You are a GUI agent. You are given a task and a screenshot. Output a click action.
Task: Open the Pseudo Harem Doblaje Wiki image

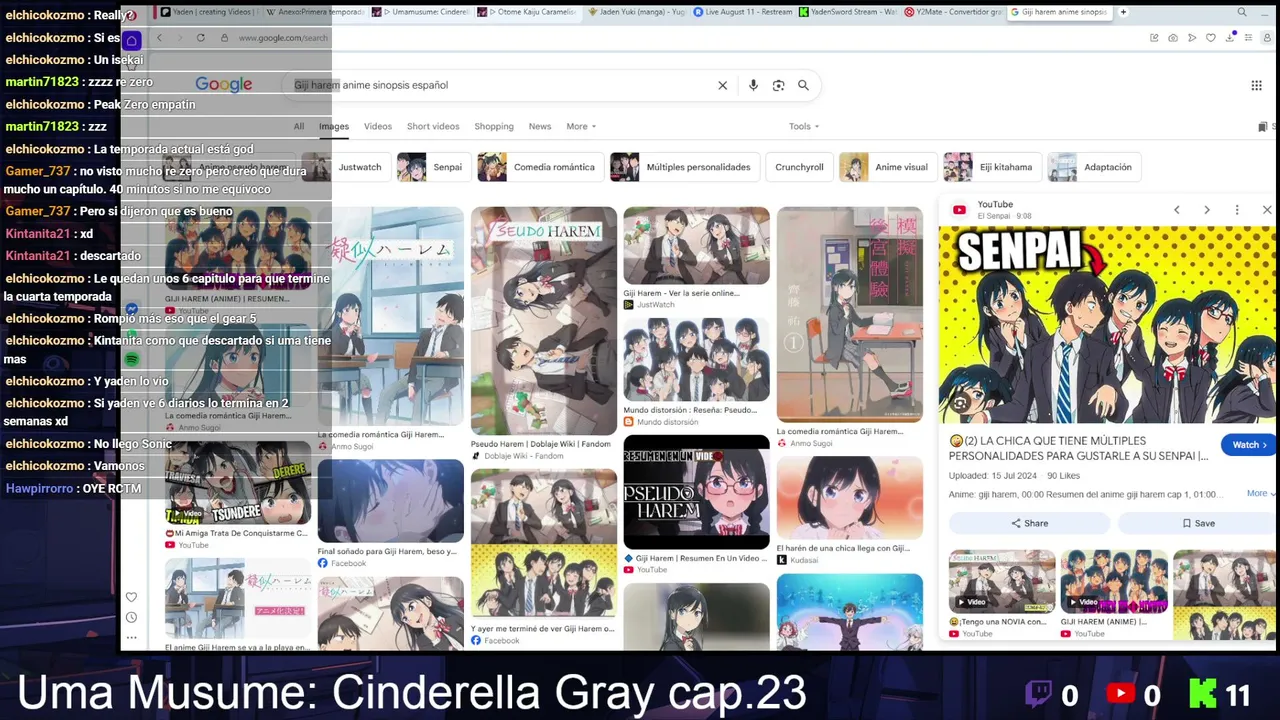pyautogui.click(x=544, y=322)
